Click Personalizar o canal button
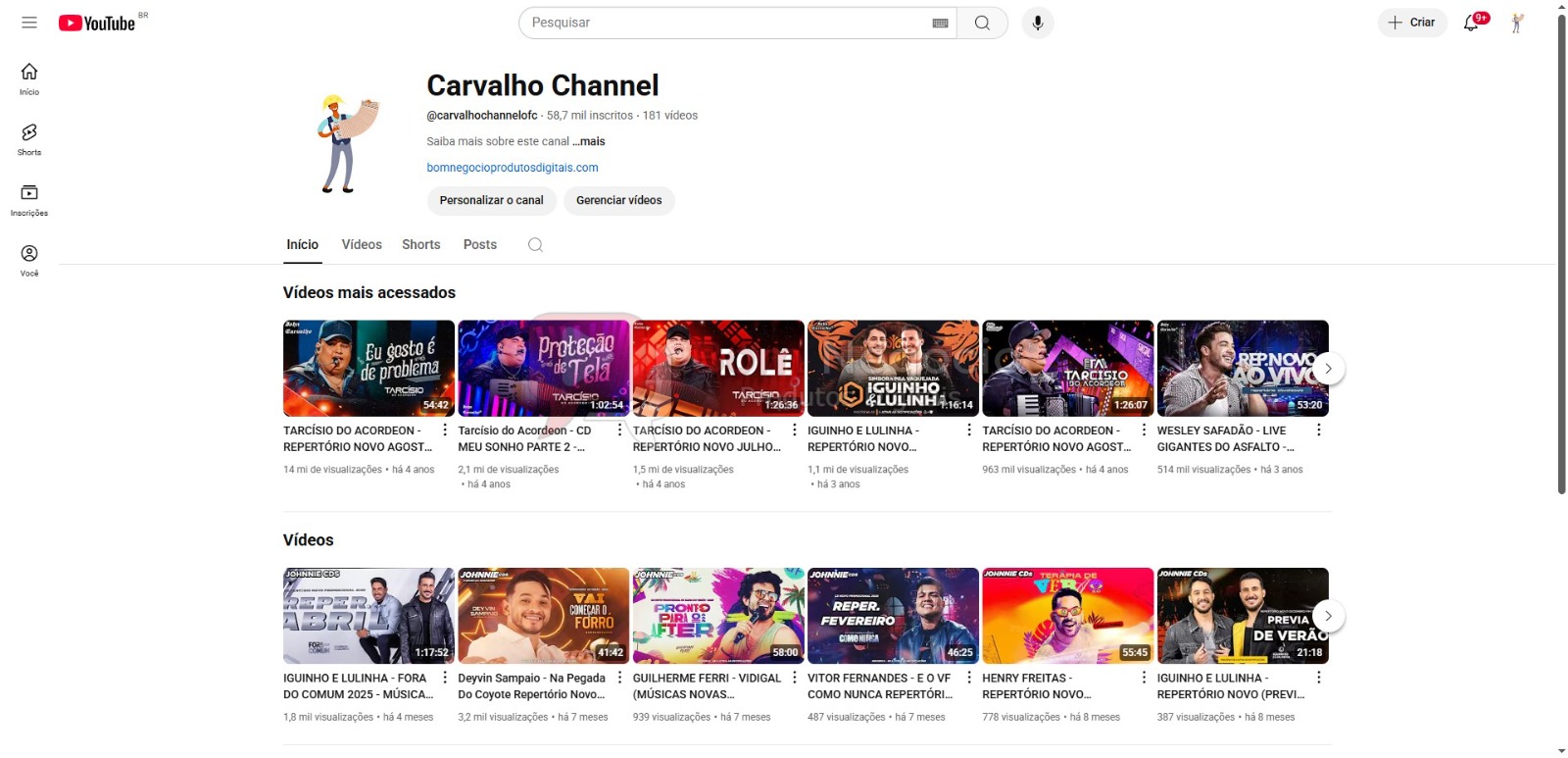Screen dimensions: 1568x758 pyautogui.click(x=492, y=200)
